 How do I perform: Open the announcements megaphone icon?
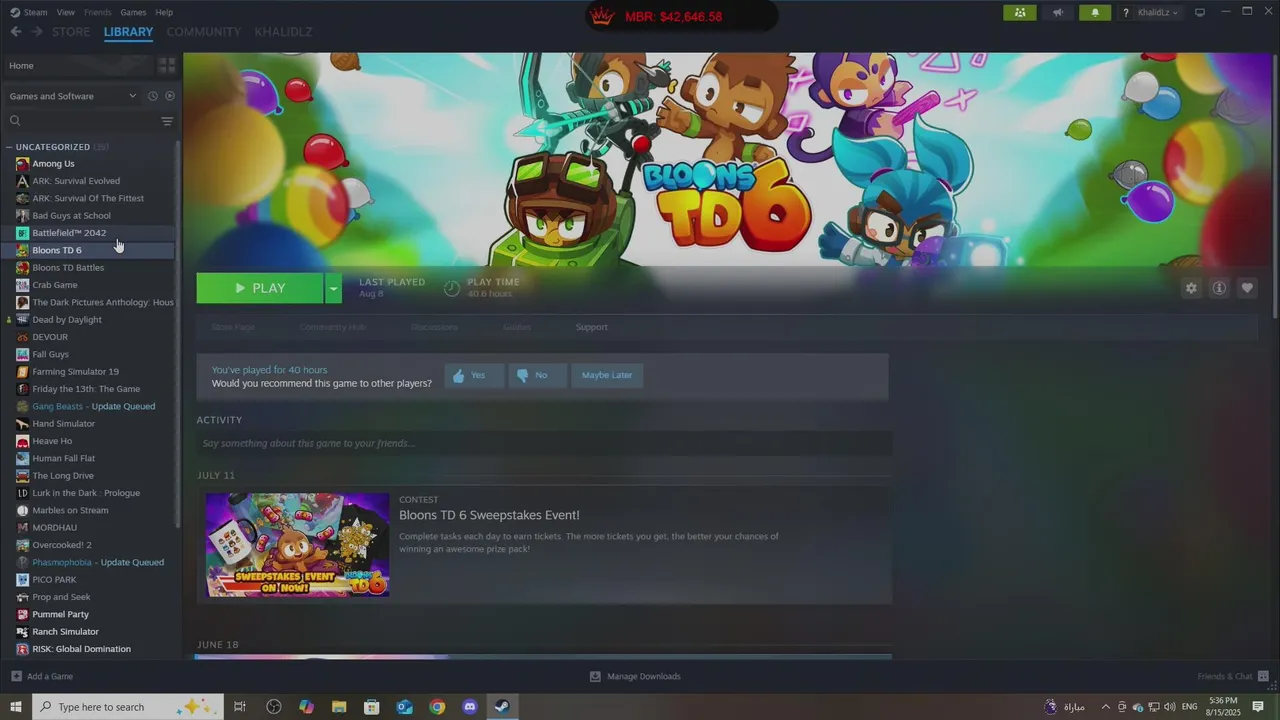[1057, 12]
